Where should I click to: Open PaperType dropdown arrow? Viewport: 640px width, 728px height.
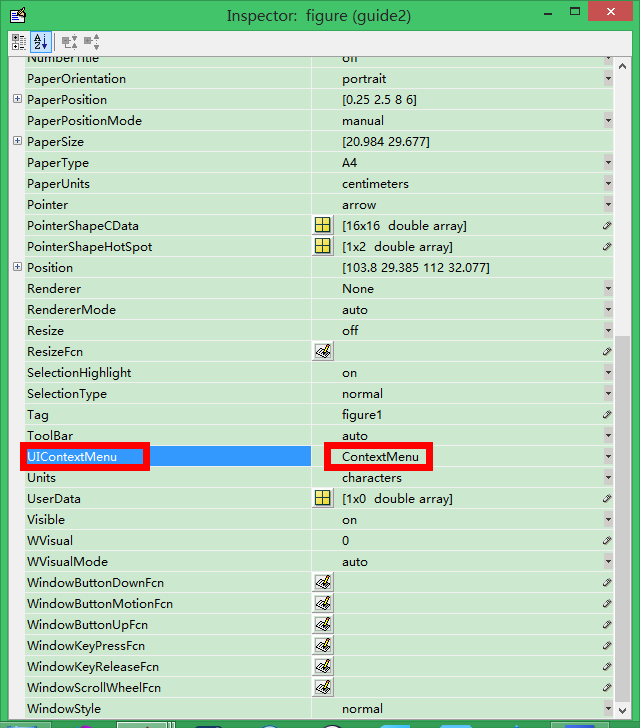coord(608,162)
